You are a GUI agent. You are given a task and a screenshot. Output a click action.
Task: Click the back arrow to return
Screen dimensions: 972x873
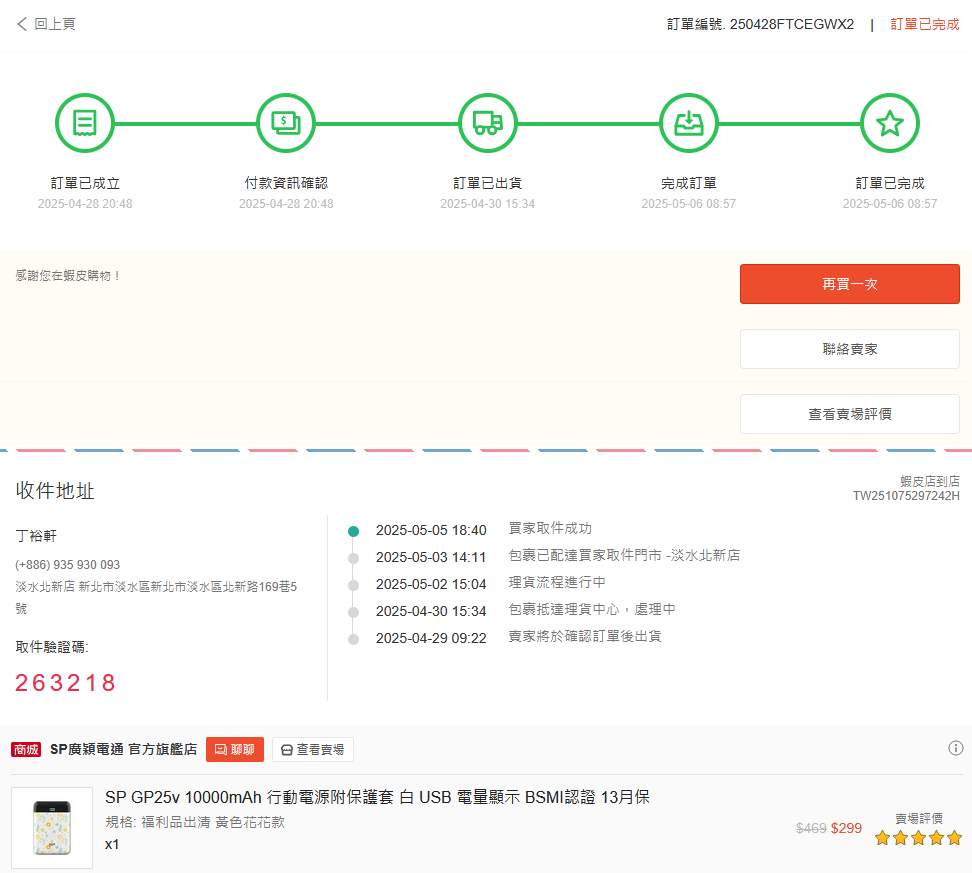(x=22, y=24)
